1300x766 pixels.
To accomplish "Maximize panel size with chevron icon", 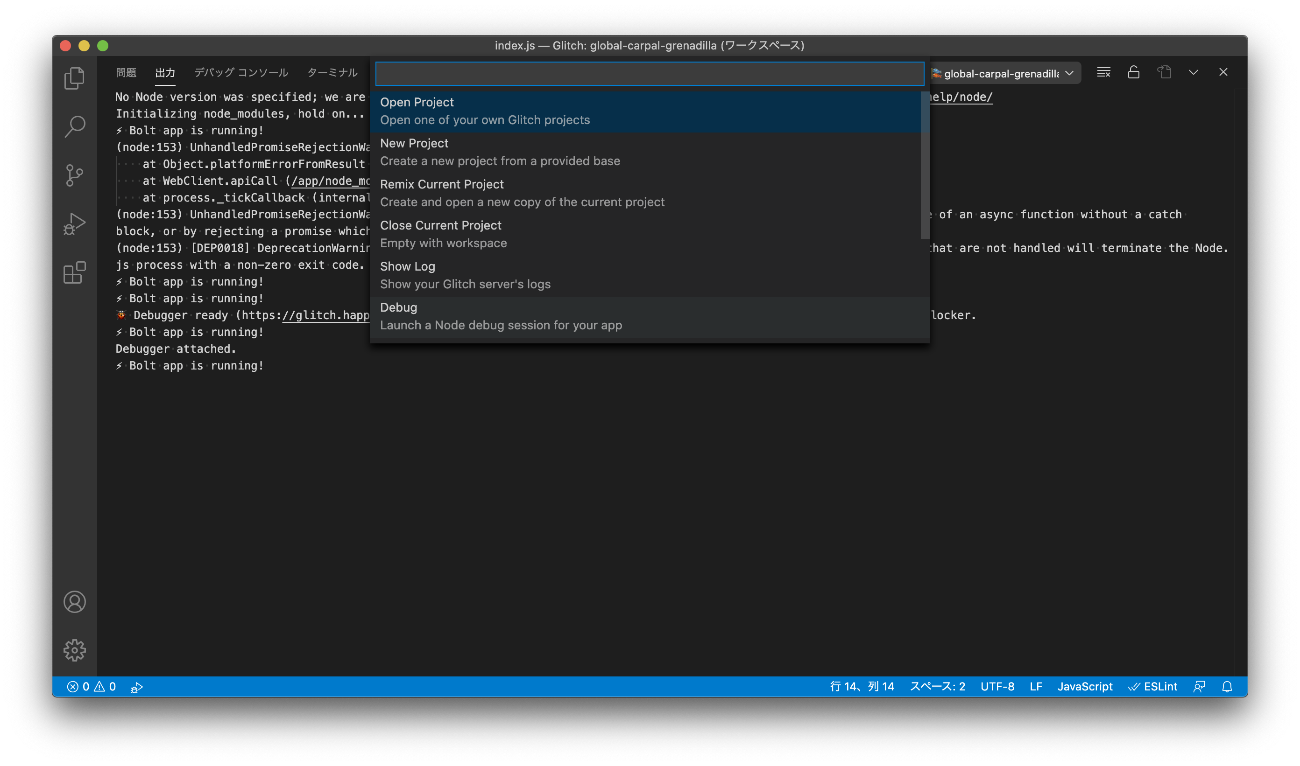I will [1193, 72].
